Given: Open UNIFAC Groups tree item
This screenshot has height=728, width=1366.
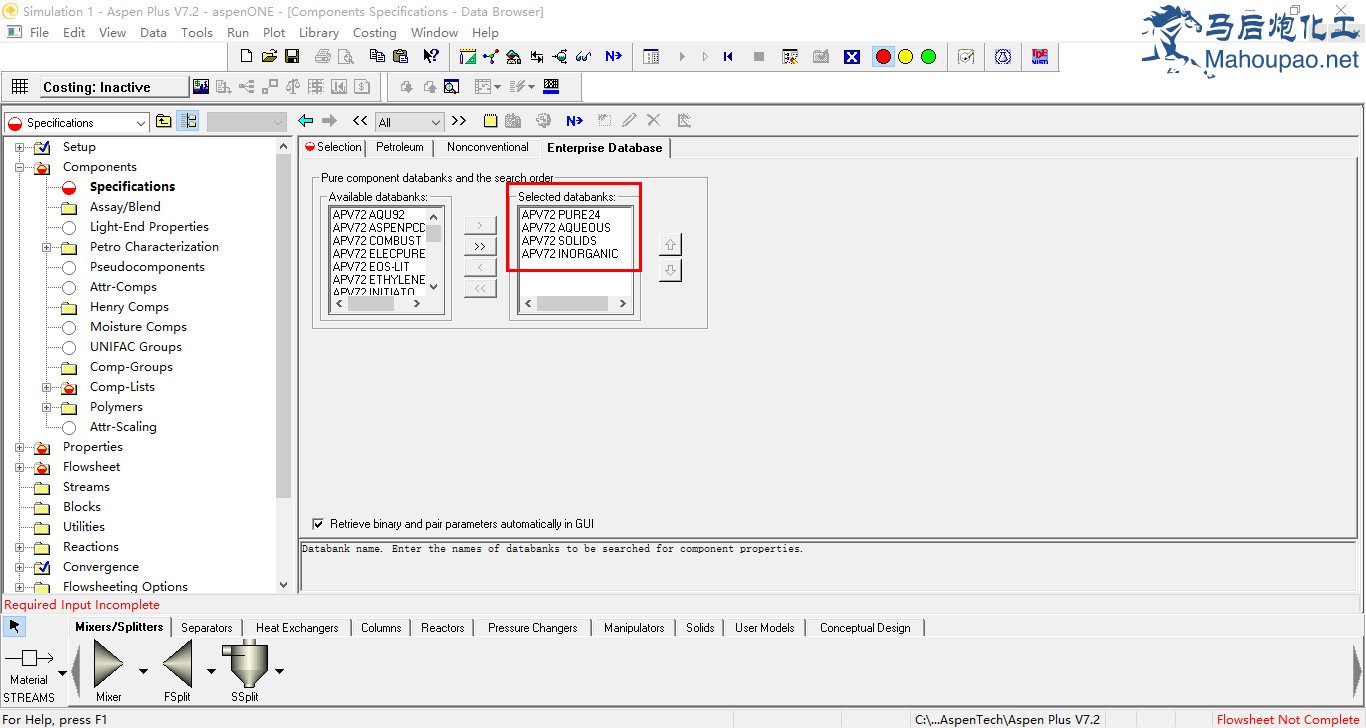Looking at the screenshot, I should (136, 347).
